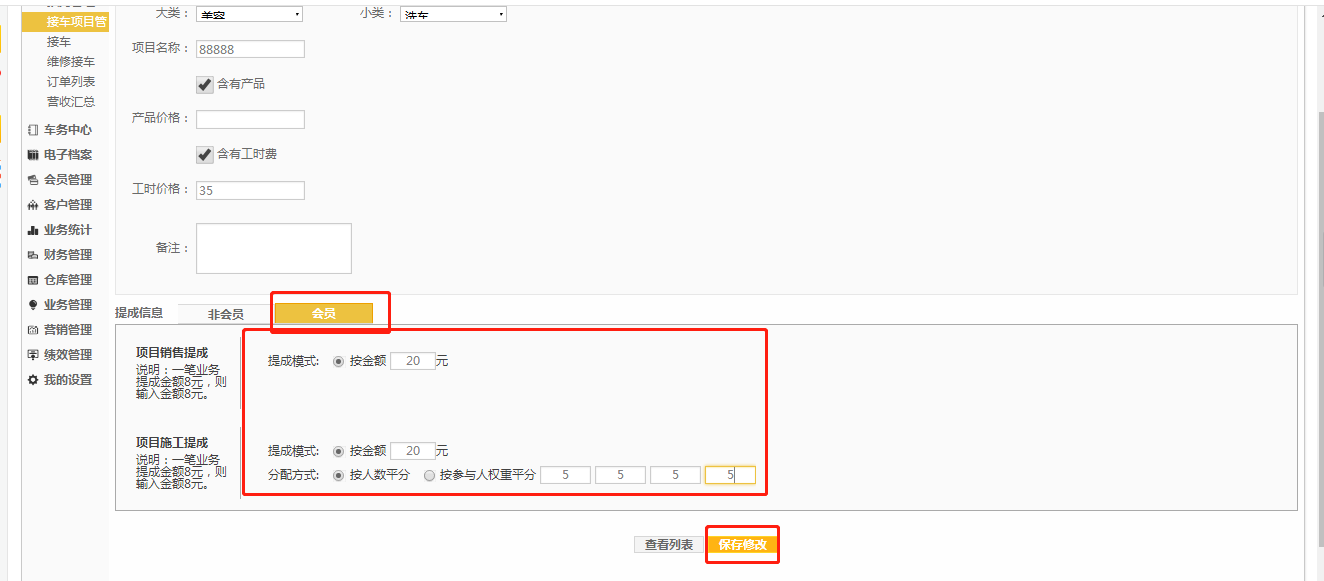The width and height of the screenshot is (1324, 581).
Task: Select 按人数平分 distribution radio button
Action: point(339,475)
